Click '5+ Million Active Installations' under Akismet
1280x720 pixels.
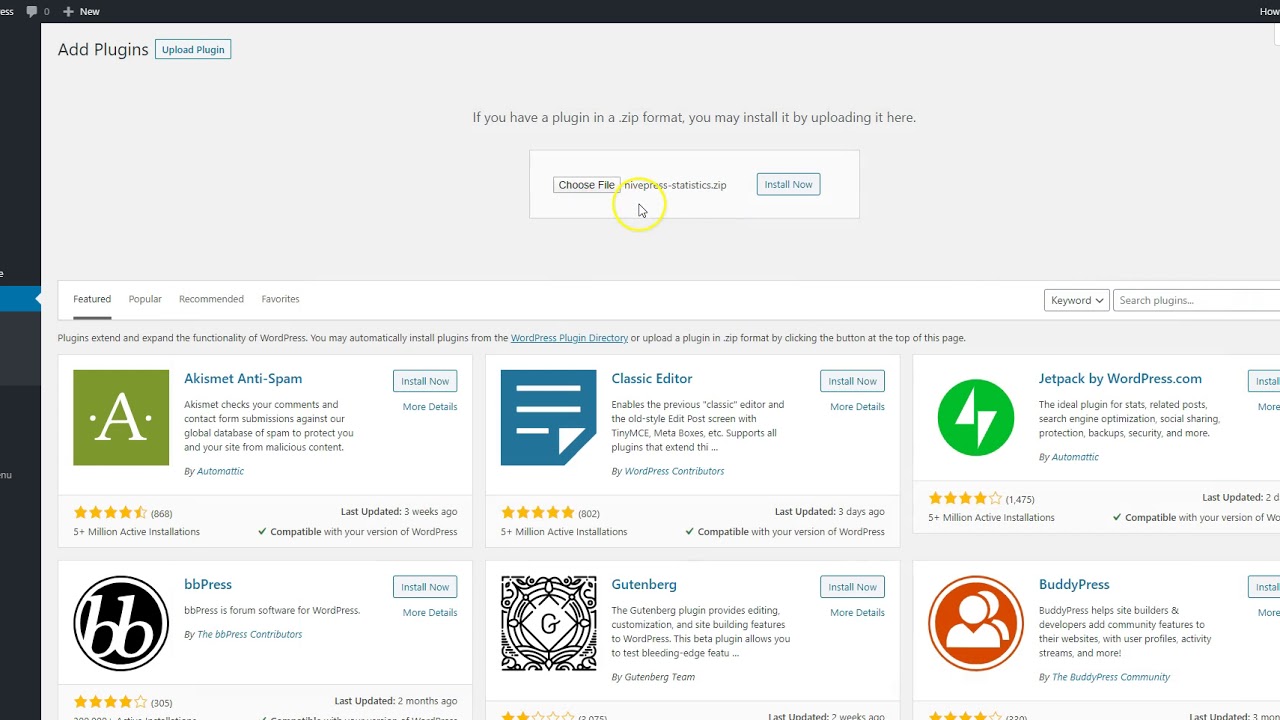137,532
